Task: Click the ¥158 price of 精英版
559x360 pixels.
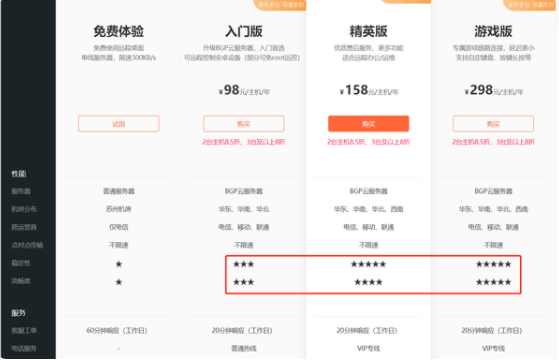Action: pyautogui.click(x=369, y=90)
